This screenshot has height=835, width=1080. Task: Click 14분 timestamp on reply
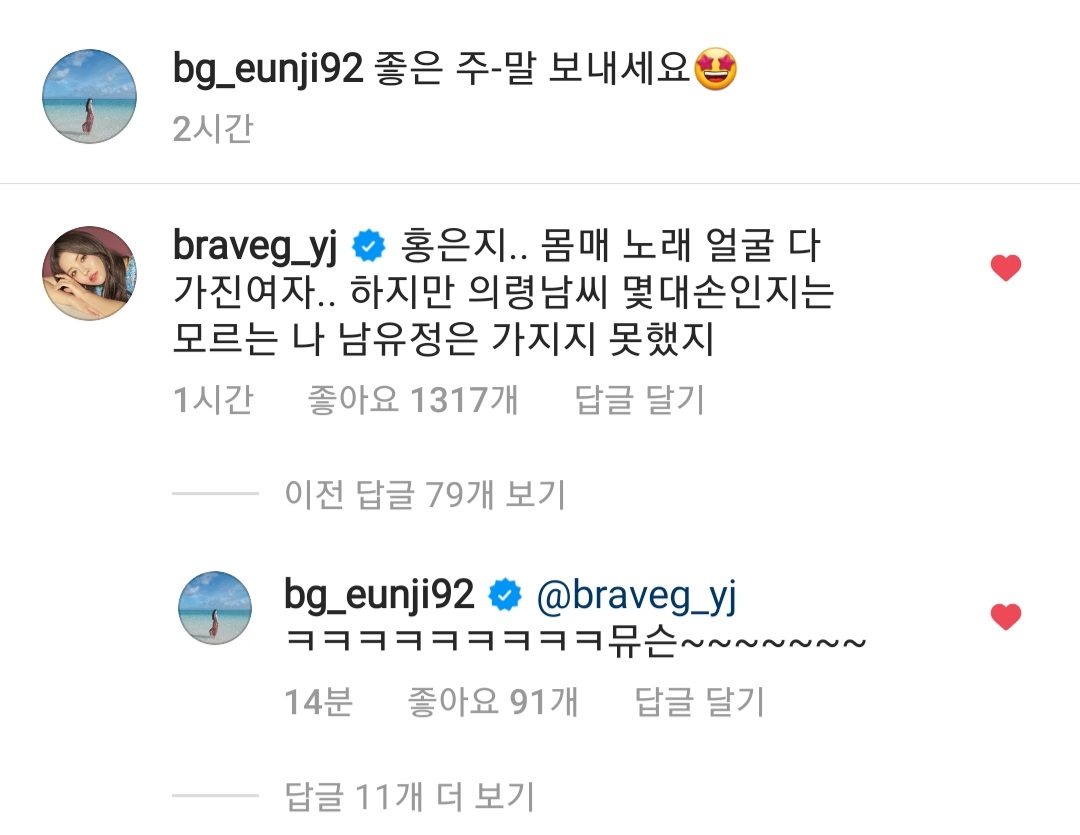click(318, 702)
